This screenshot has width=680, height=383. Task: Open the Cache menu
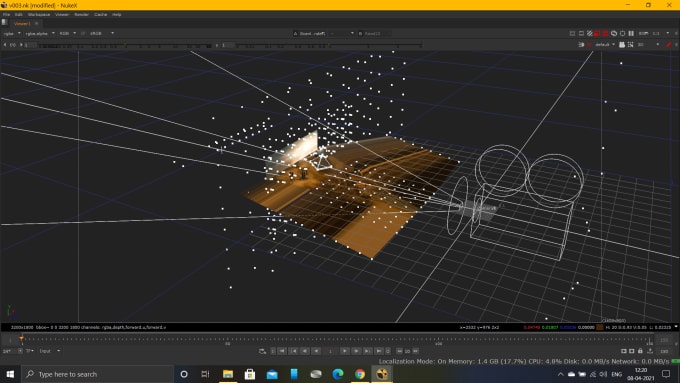(x=101, y=14)
